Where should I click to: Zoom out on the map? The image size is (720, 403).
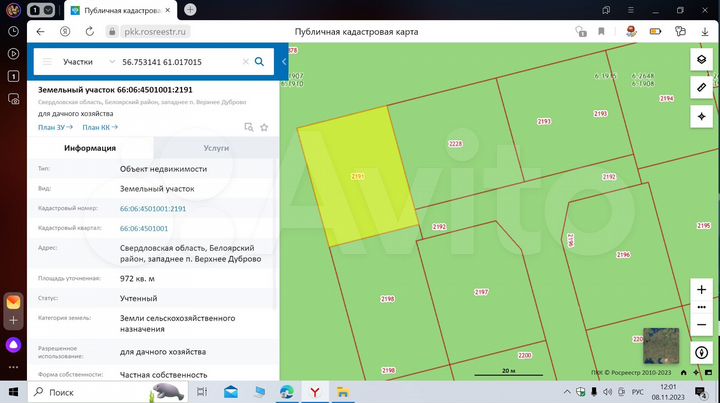701,324
